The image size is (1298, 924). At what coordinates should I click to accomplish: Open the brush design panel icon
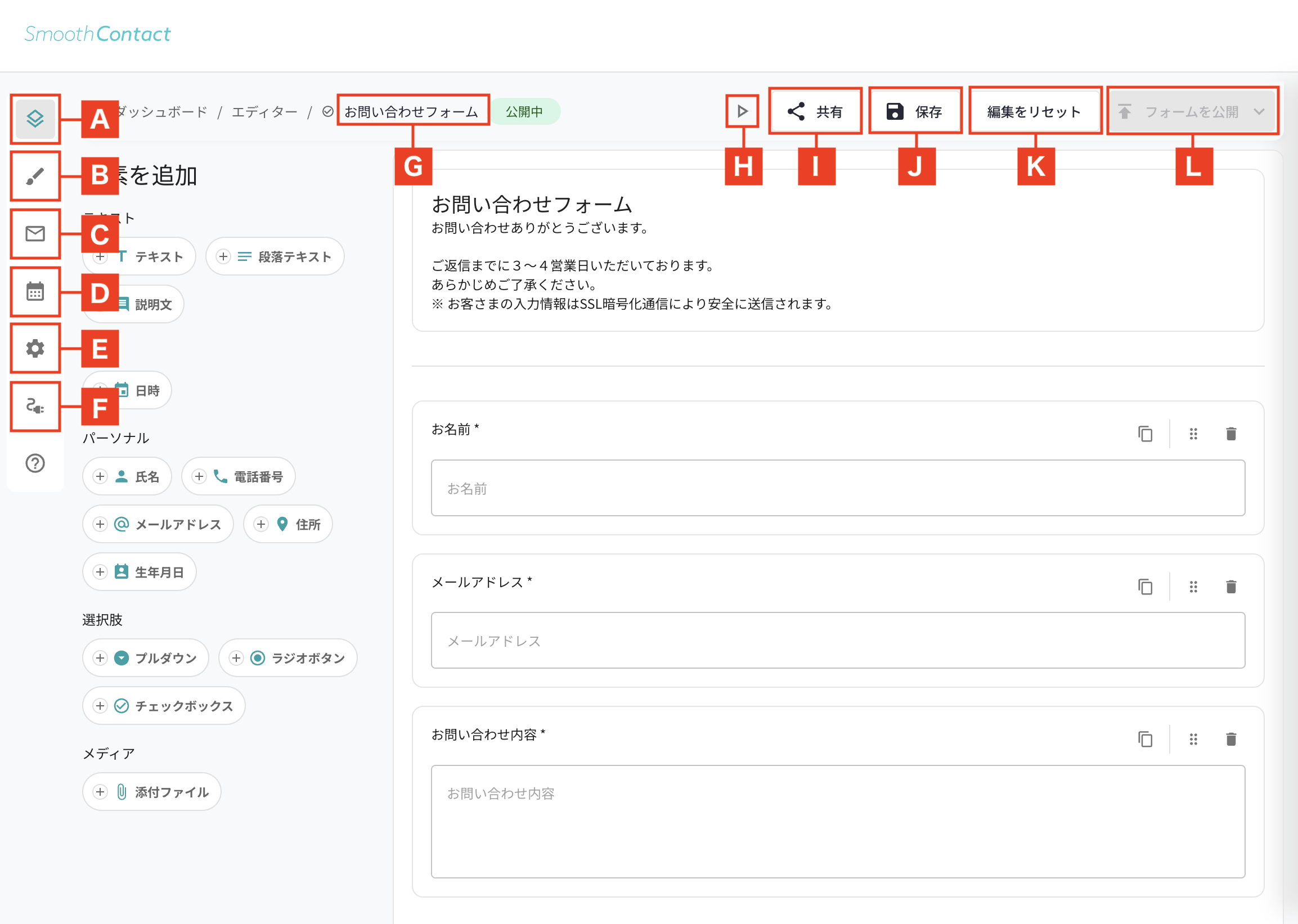(35, 177)
